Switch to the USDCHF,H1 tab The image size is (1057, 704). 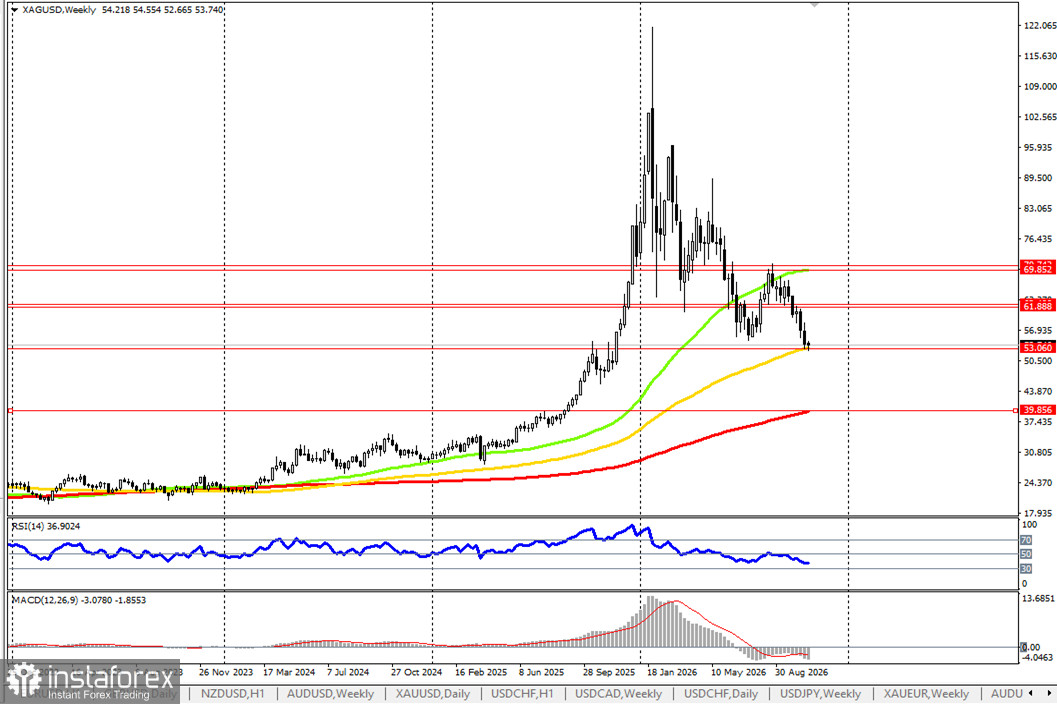pyautogui.click(x=522, y=693)
